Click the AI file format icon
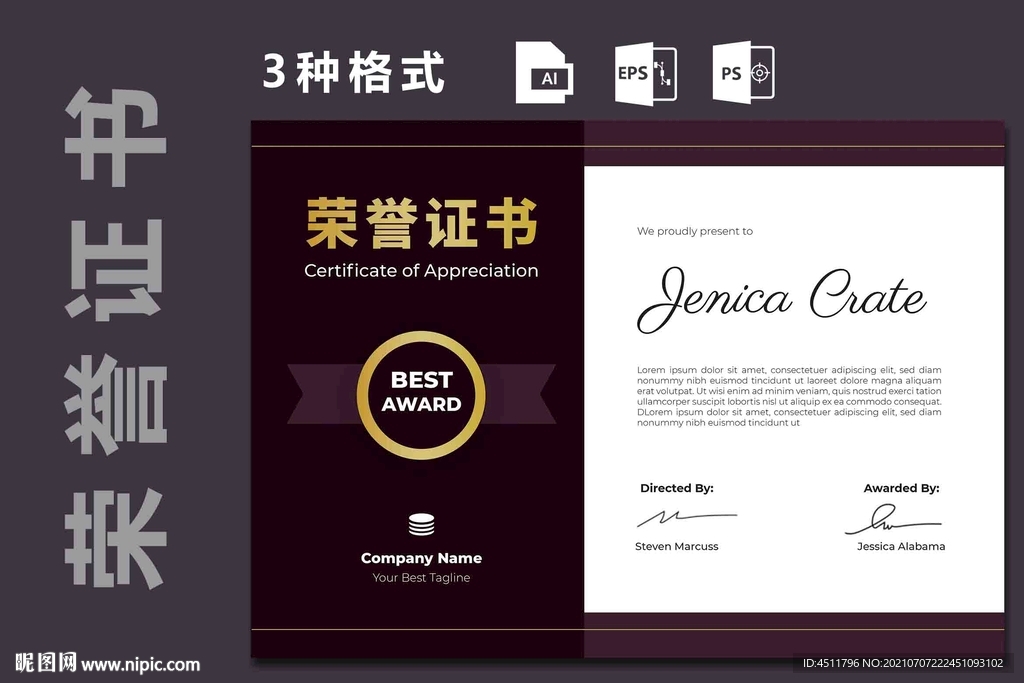Viewport: 1024px width, 683px height. (x=544, y=73)
